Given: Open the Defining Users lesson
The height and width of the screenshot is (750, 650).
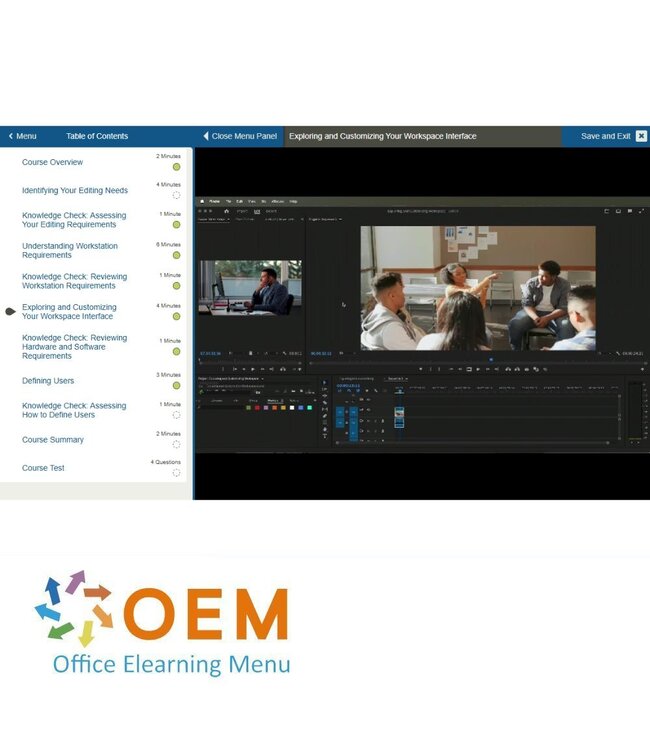Looking at the screenshot, I should [x=48, y=381].
